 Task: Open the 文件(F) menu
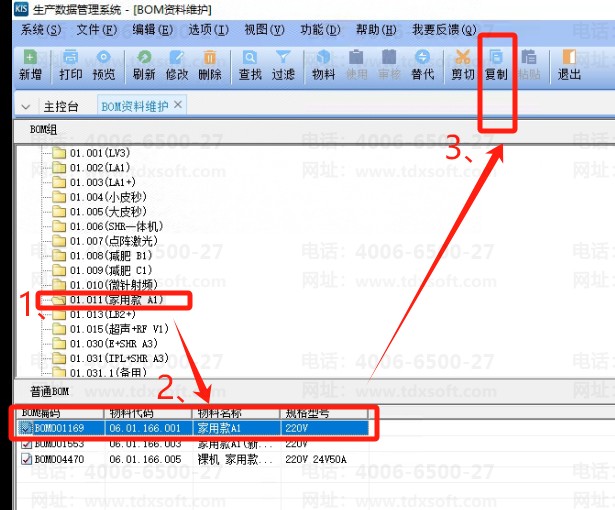tap(96, 30)
